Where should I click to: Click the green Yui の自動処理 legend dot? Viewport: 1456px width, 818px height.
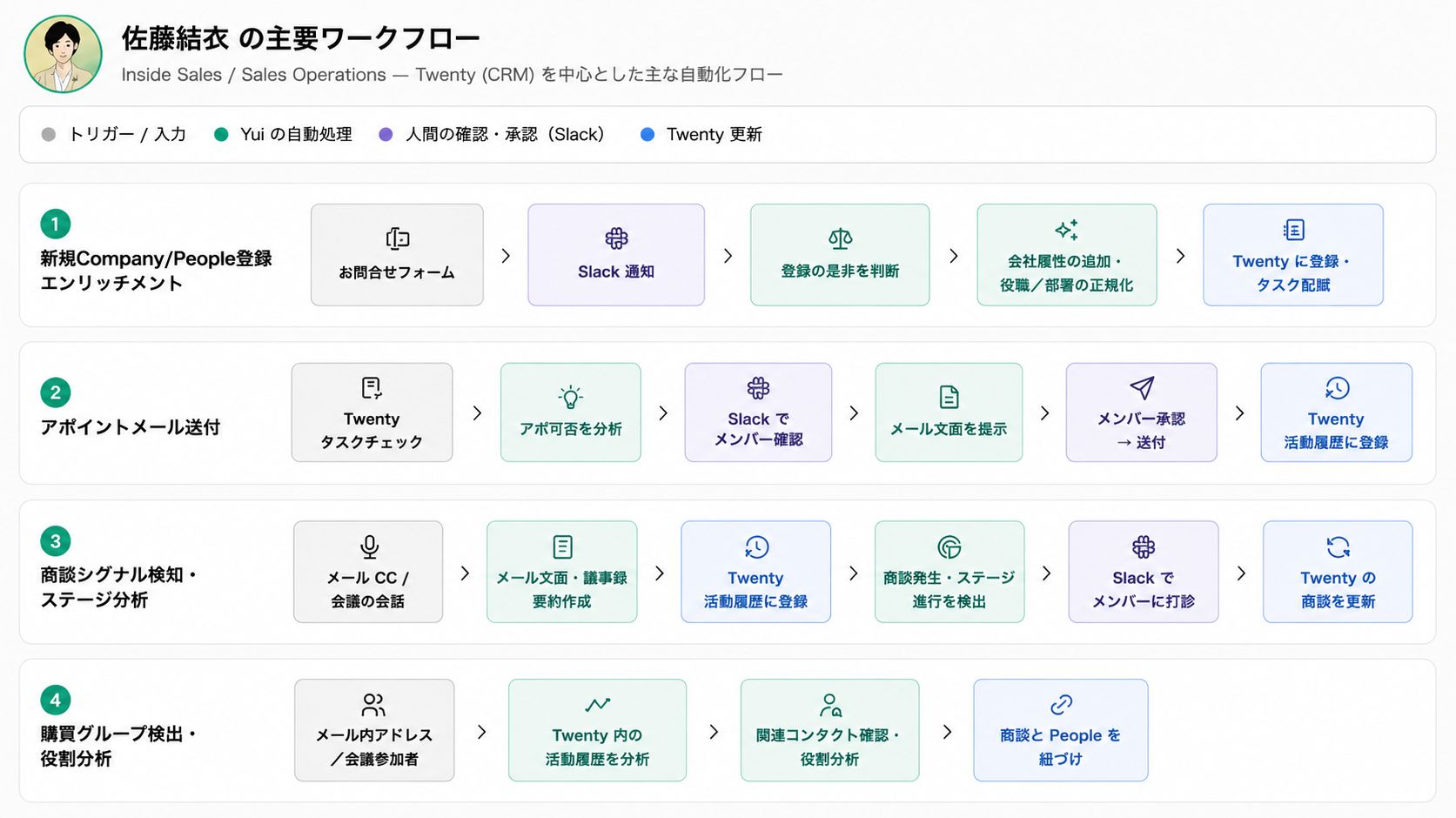[221, 134]
